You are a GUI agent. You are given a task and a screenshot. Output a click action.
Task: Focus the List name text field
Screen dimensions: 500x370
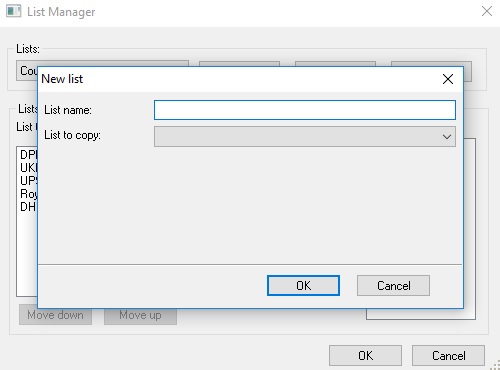pos(305,110)
